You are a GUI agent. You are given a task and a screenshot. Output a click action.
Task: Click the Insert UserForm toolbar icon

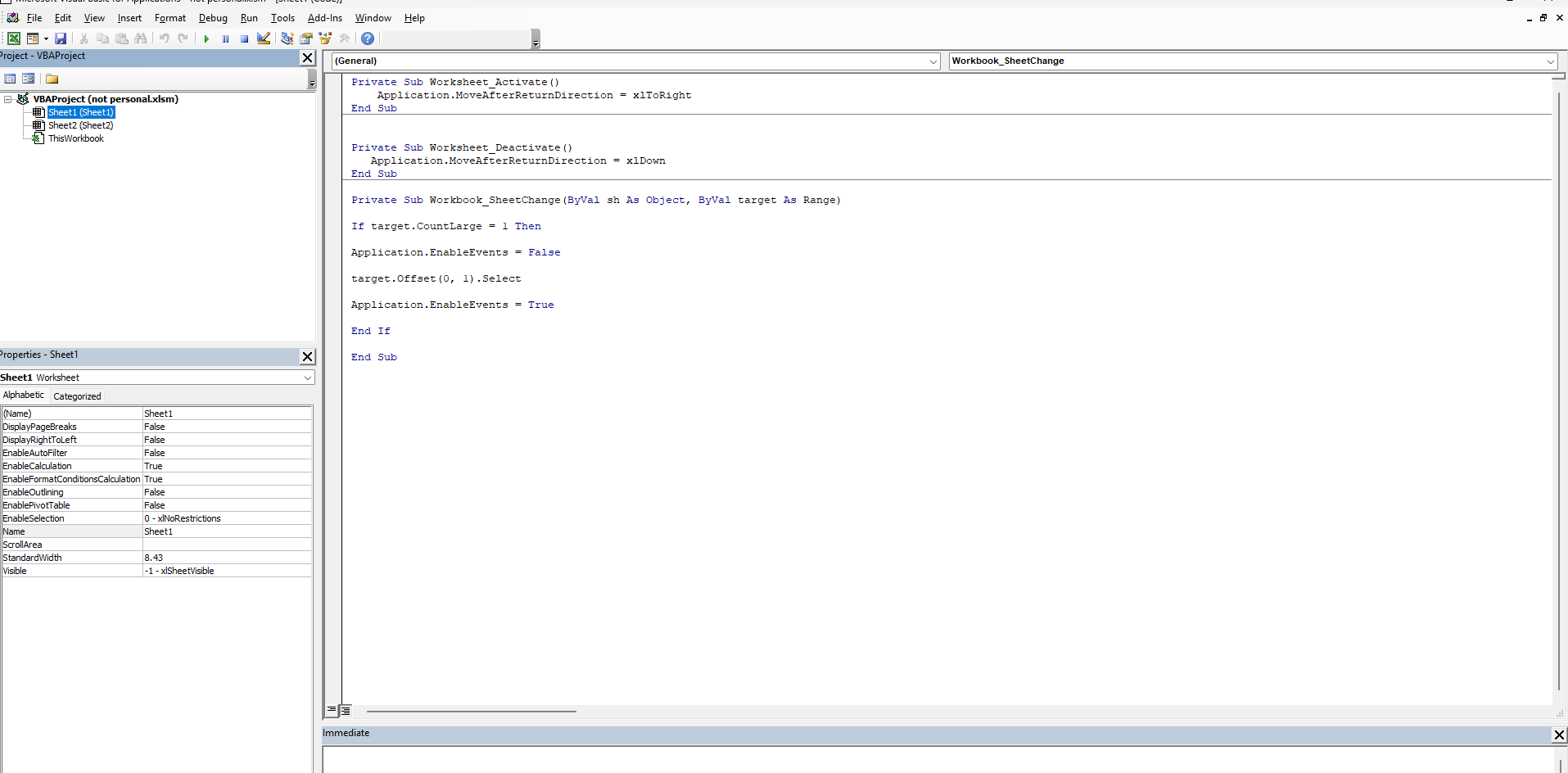(x=33, y=38)
